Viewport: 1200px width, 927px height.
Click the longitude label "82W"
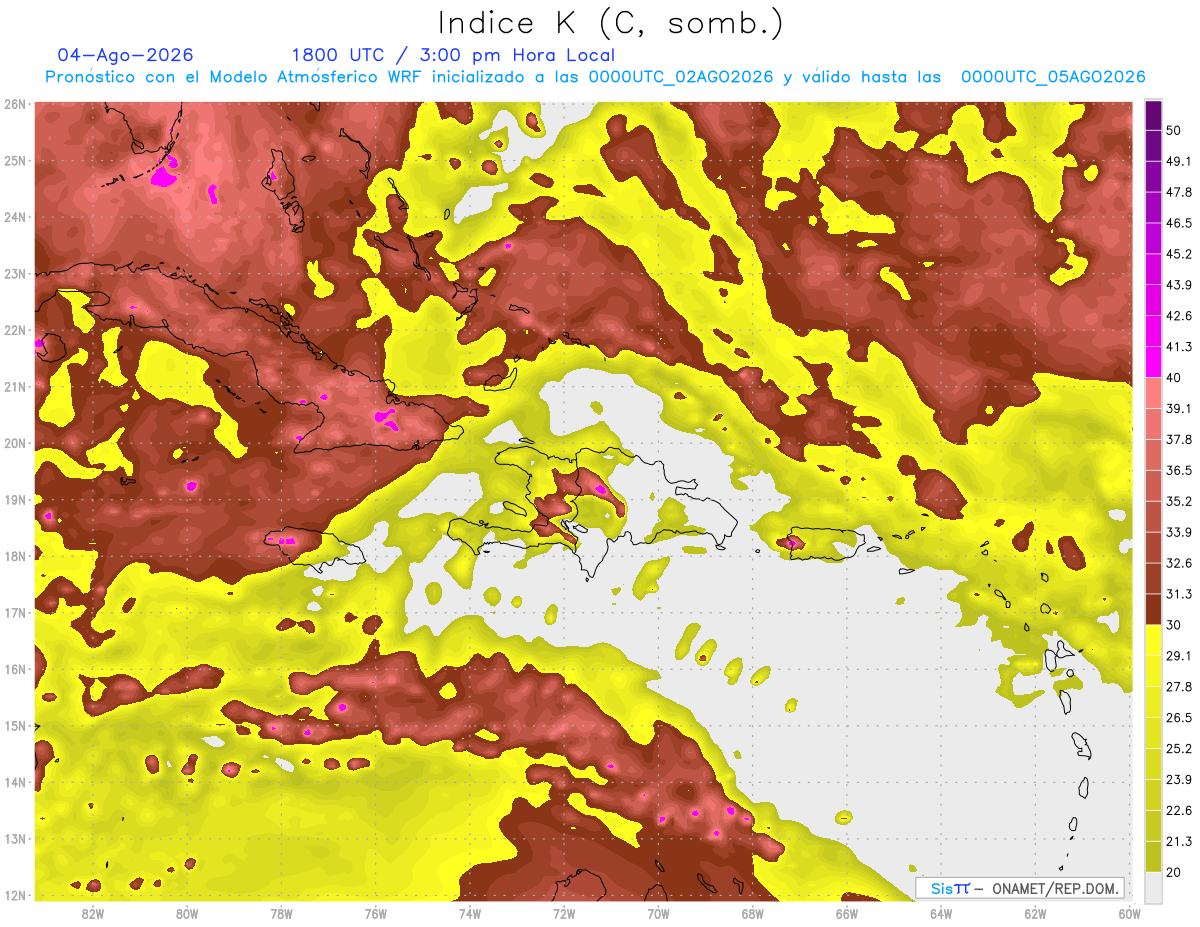(x=93, y=913)
